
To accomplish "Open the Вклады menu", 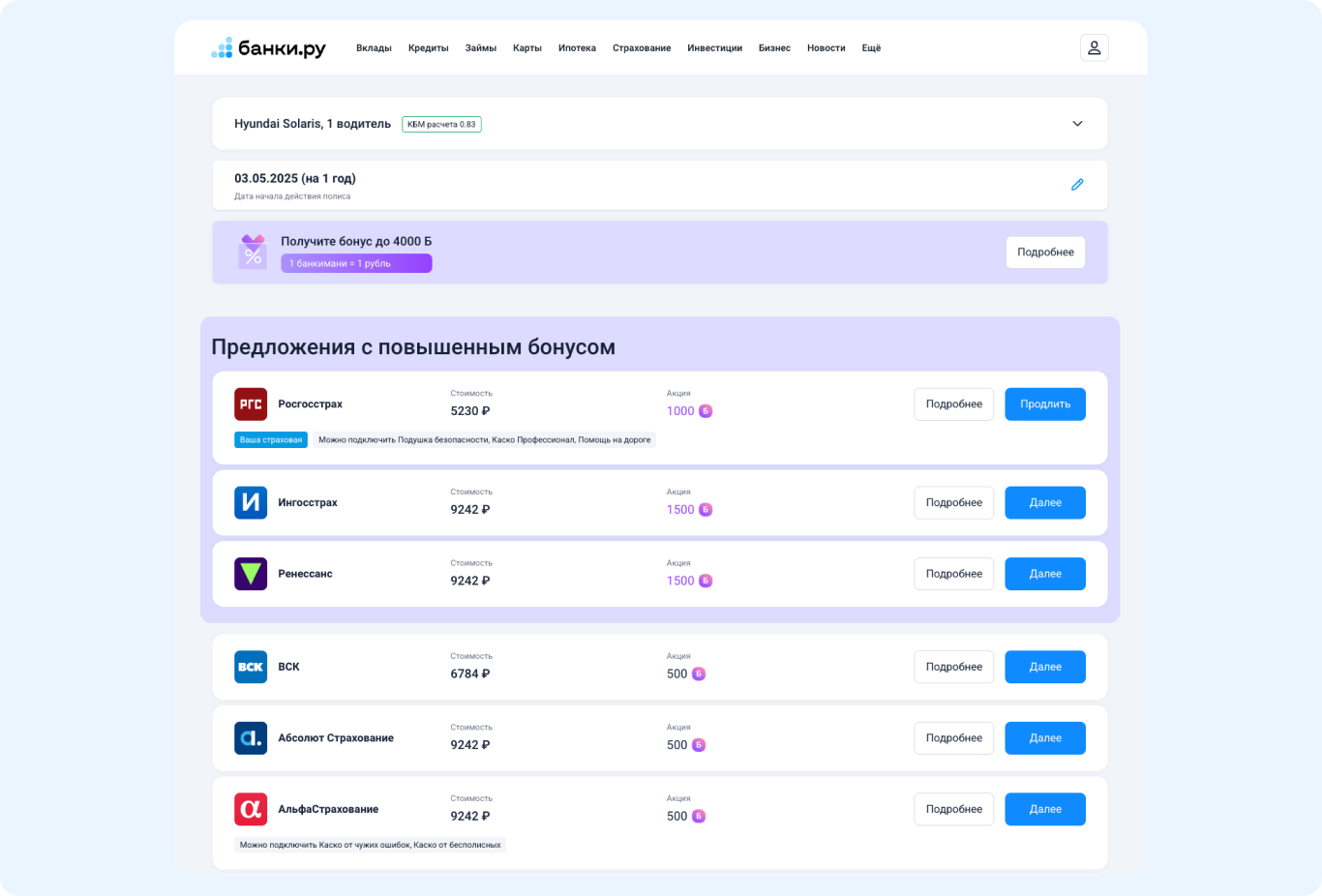I will pyautogui.click(x=374, y=48).
